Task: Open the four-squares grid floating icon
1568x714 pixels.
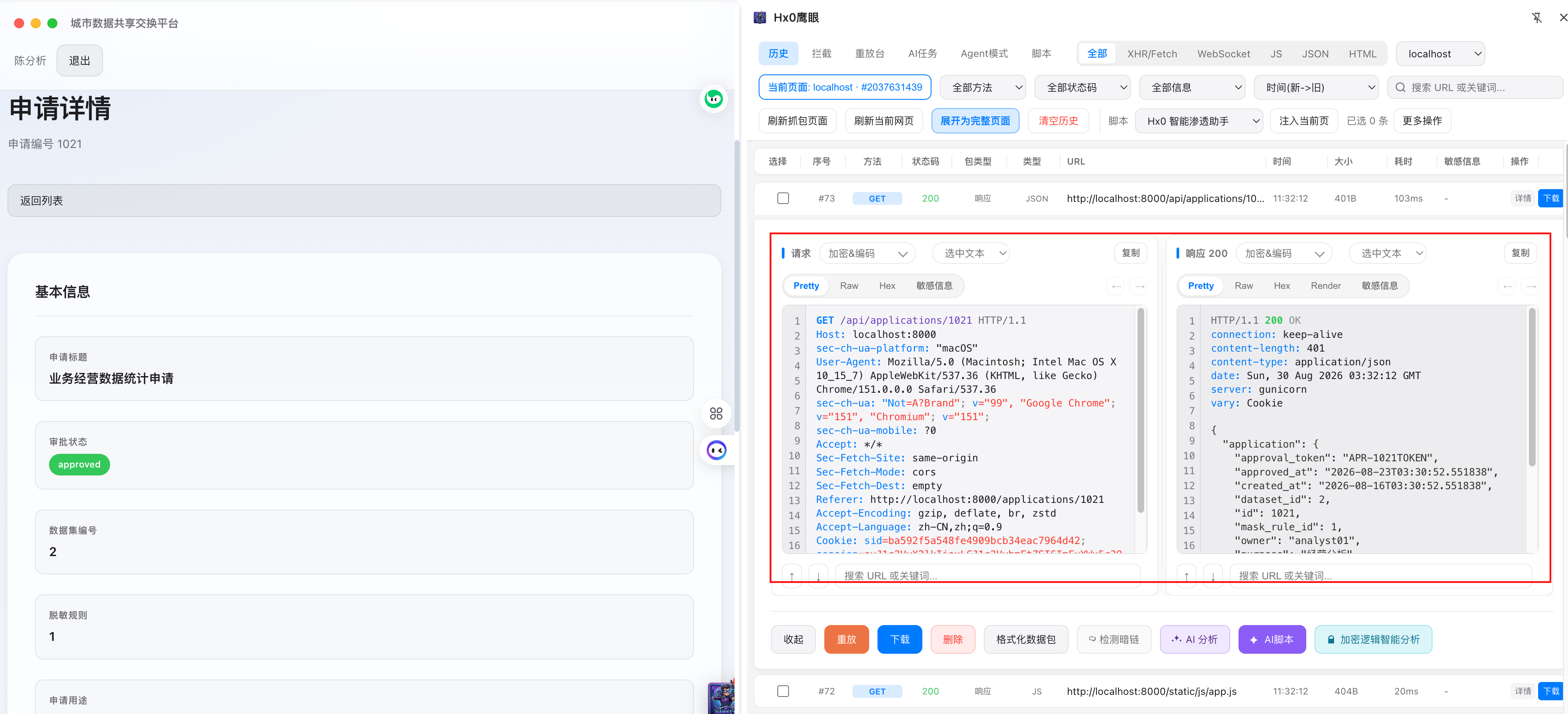Action: (716, 414)
